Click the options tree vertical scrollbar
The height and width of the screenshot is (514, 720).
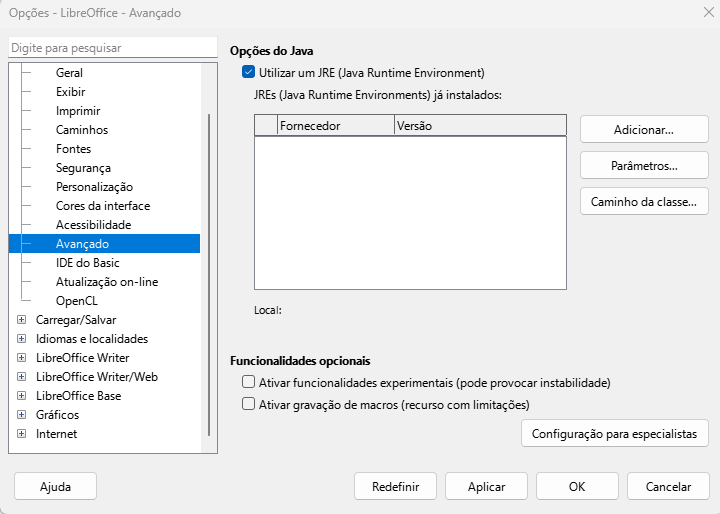coord(209,275)
